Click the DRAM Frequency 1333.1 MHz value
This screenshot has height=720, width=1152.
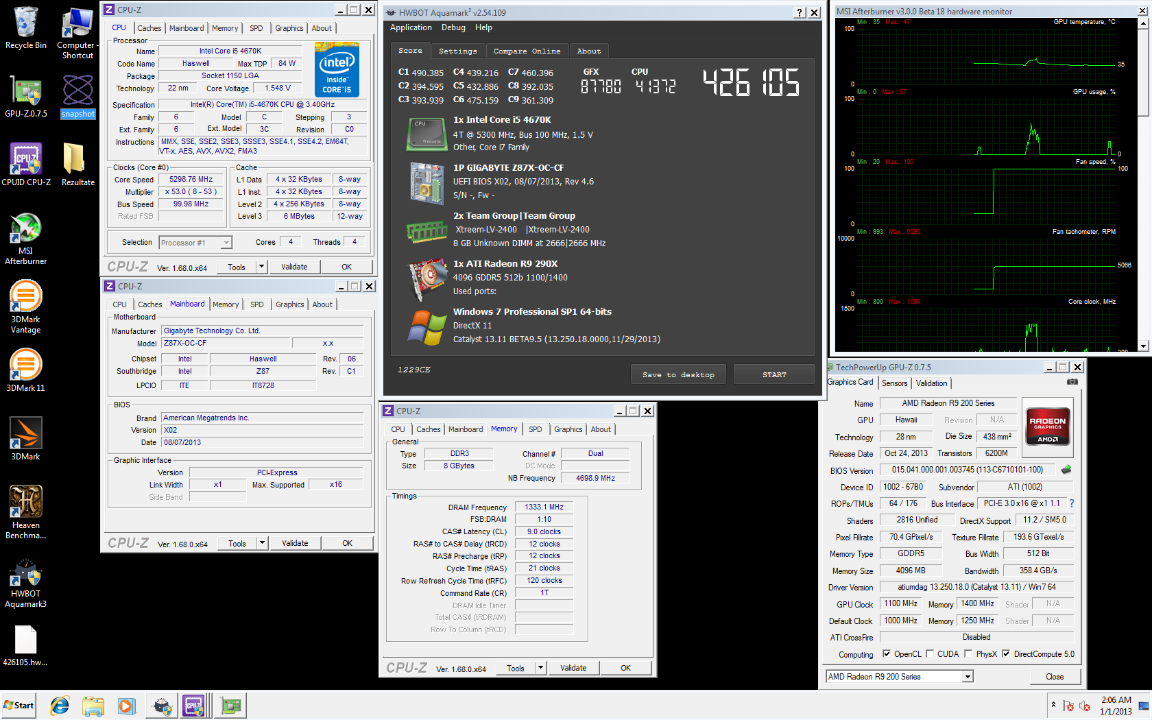coord(544,507)
